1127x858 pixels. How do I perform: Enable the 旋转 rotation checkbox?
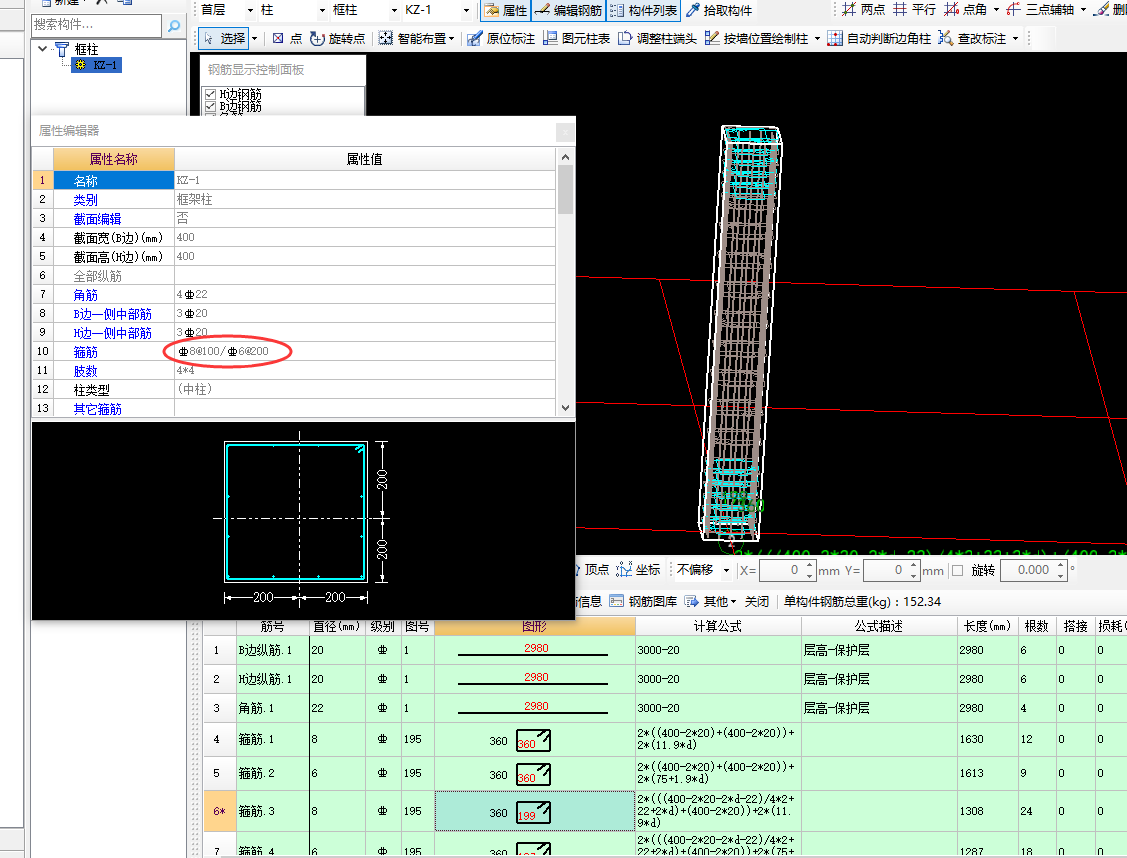(x=957, y=571)
